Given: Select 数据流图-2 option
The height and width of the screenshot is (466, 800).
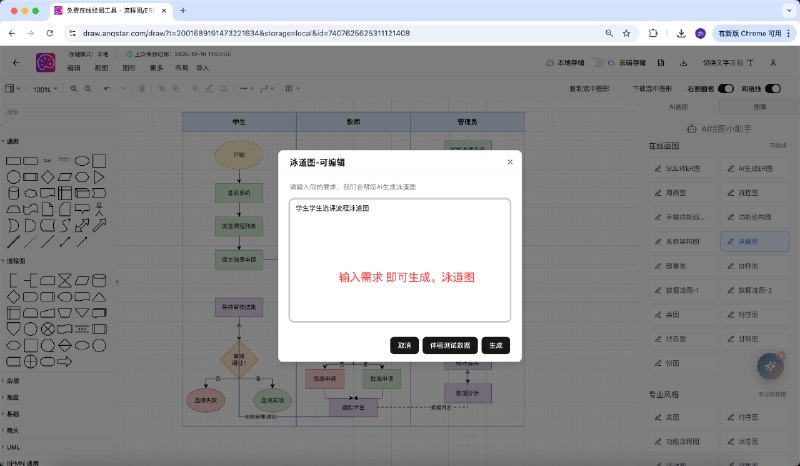Looking at the screenshot, I should pos(755,290).
